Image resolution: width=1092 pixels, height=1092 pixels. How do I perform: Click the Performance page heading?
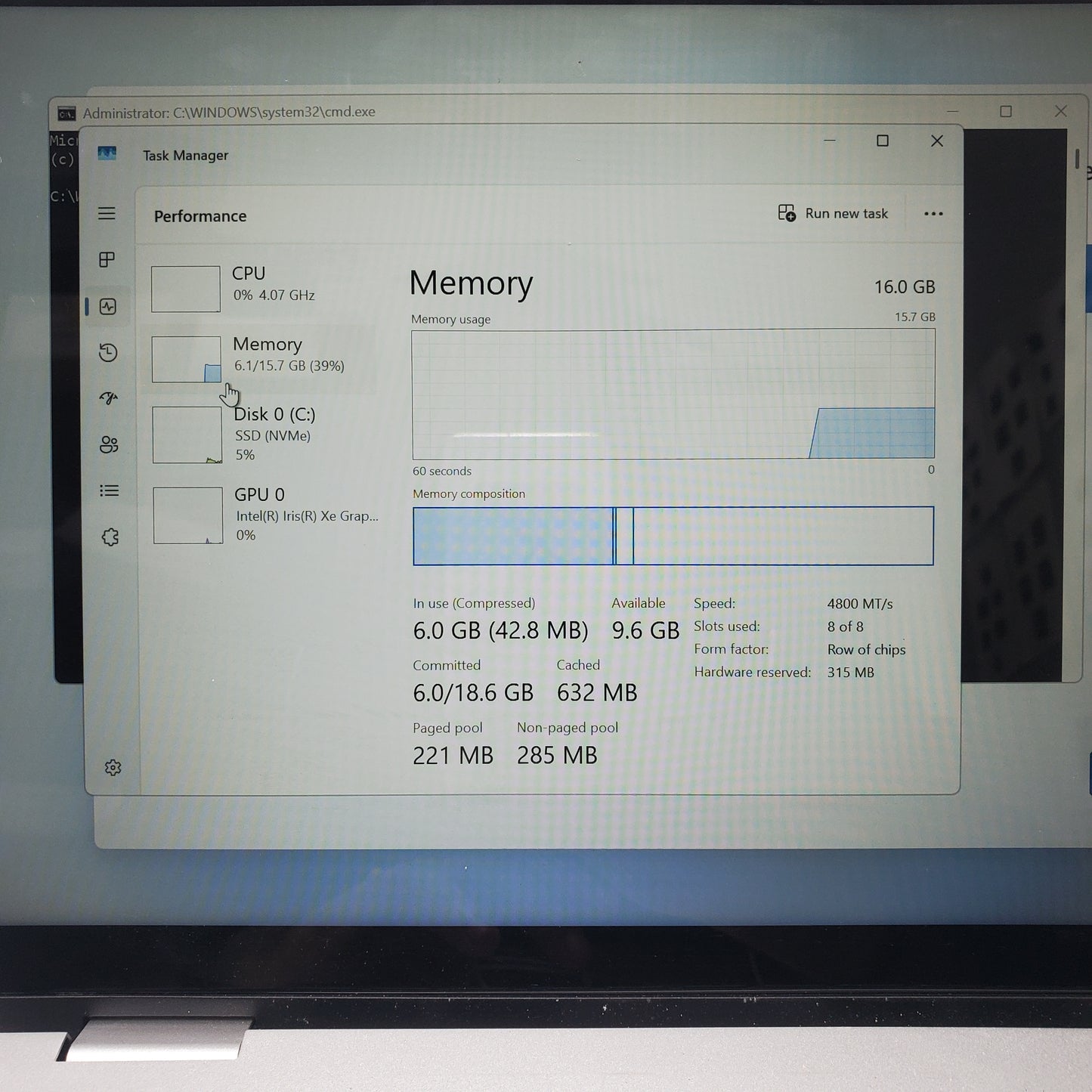pyautogui.click(x=200, y=216)
